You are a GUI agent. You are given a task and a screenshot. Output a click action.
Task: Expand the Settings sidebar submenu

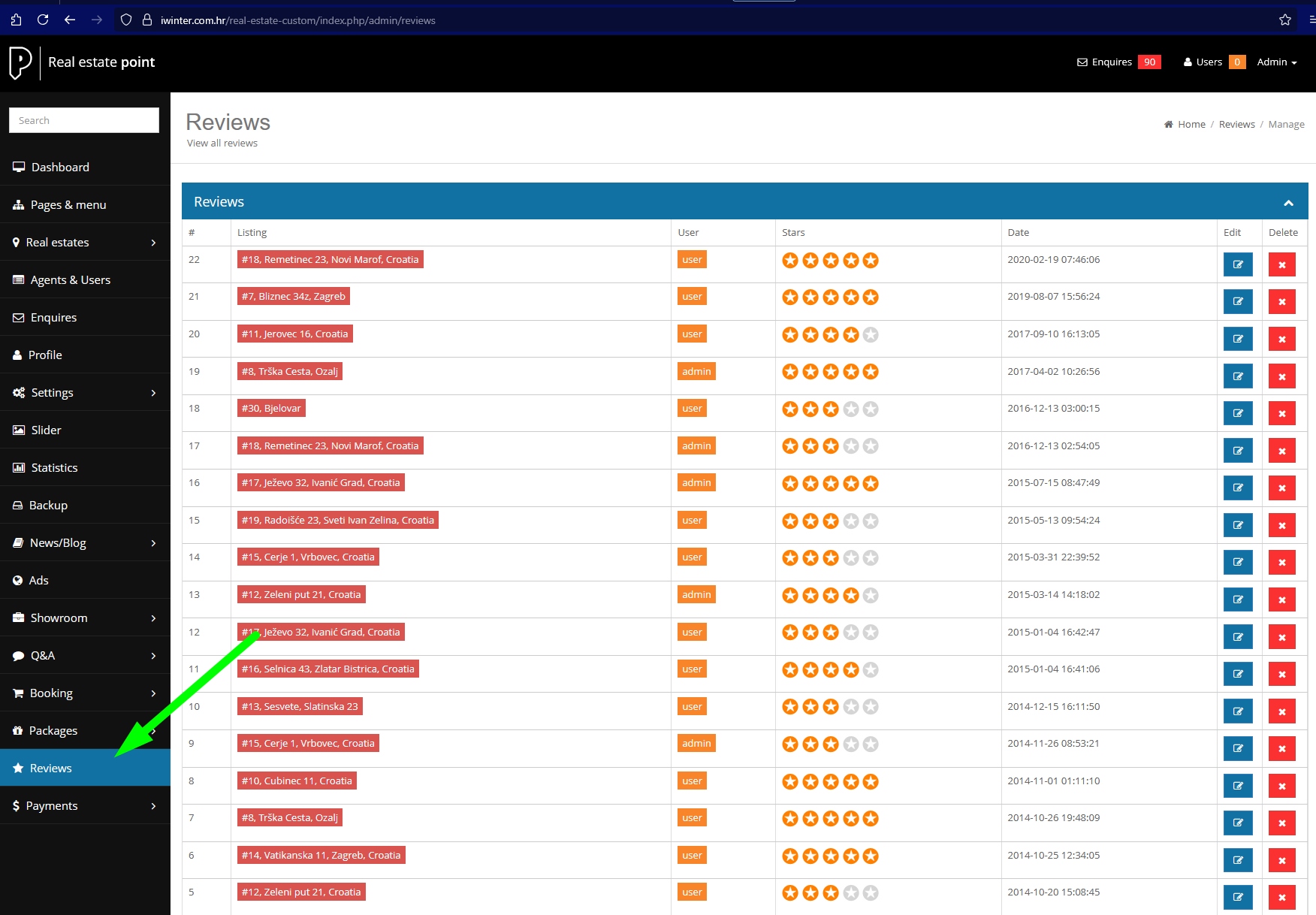click(x=153, y=393)
